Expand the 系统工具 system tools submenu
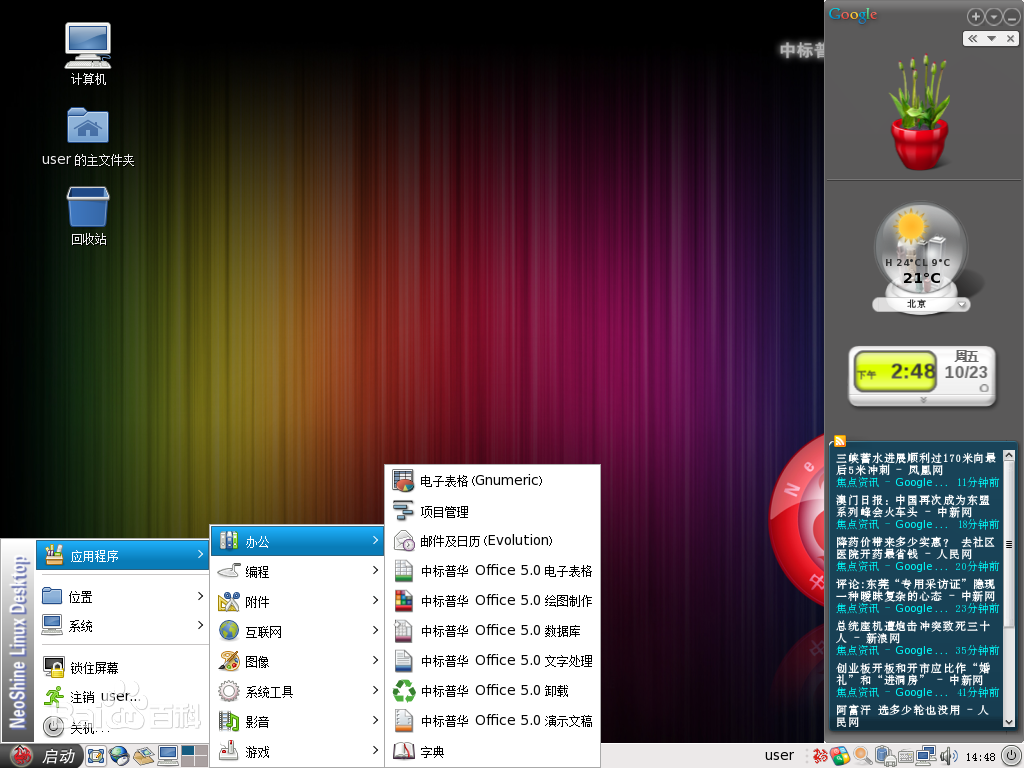The height and width of the screenshot is (768, 1024). pos(297,692)
